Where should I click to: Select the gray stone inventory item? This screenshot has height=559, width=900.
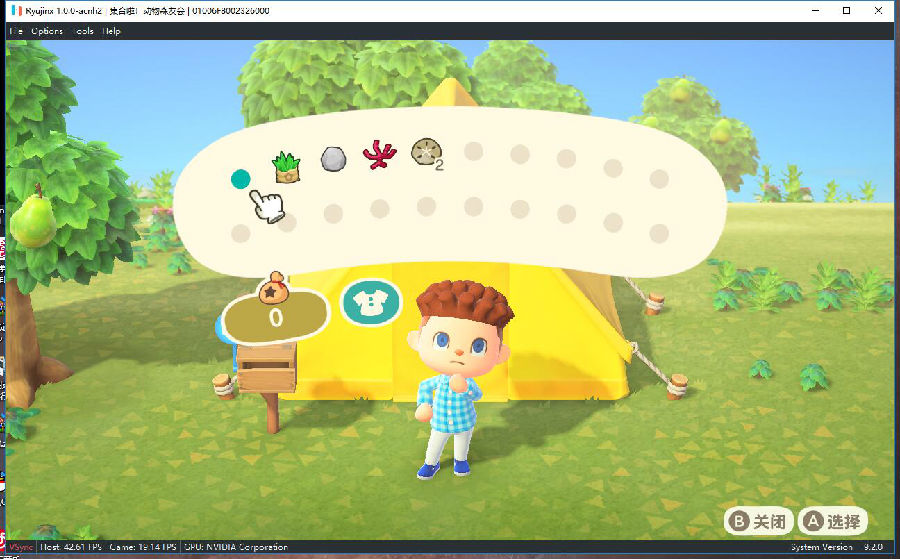click(333, 159)
